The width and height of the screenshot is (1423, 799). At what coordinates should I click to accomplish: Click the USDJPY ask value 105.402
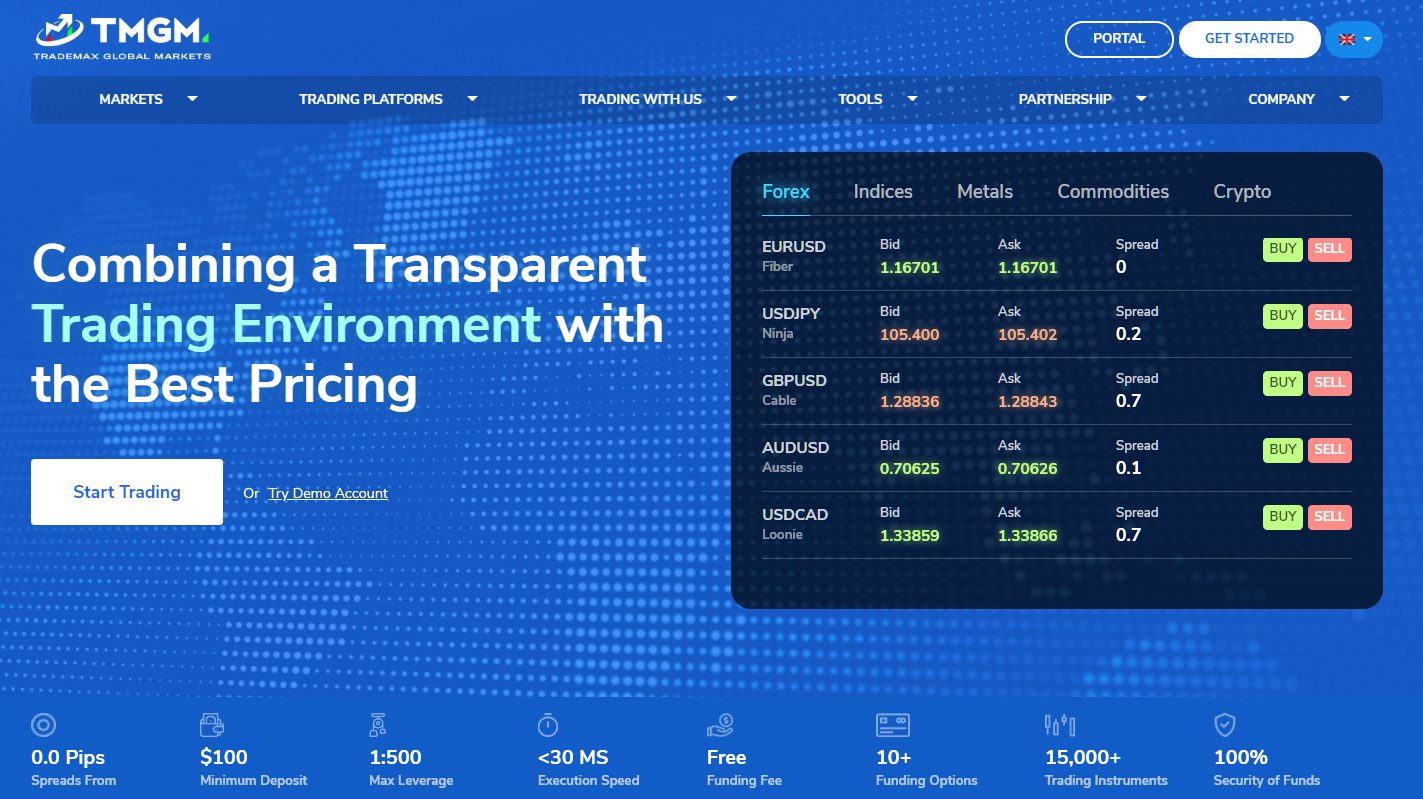tap(1027, 335)
